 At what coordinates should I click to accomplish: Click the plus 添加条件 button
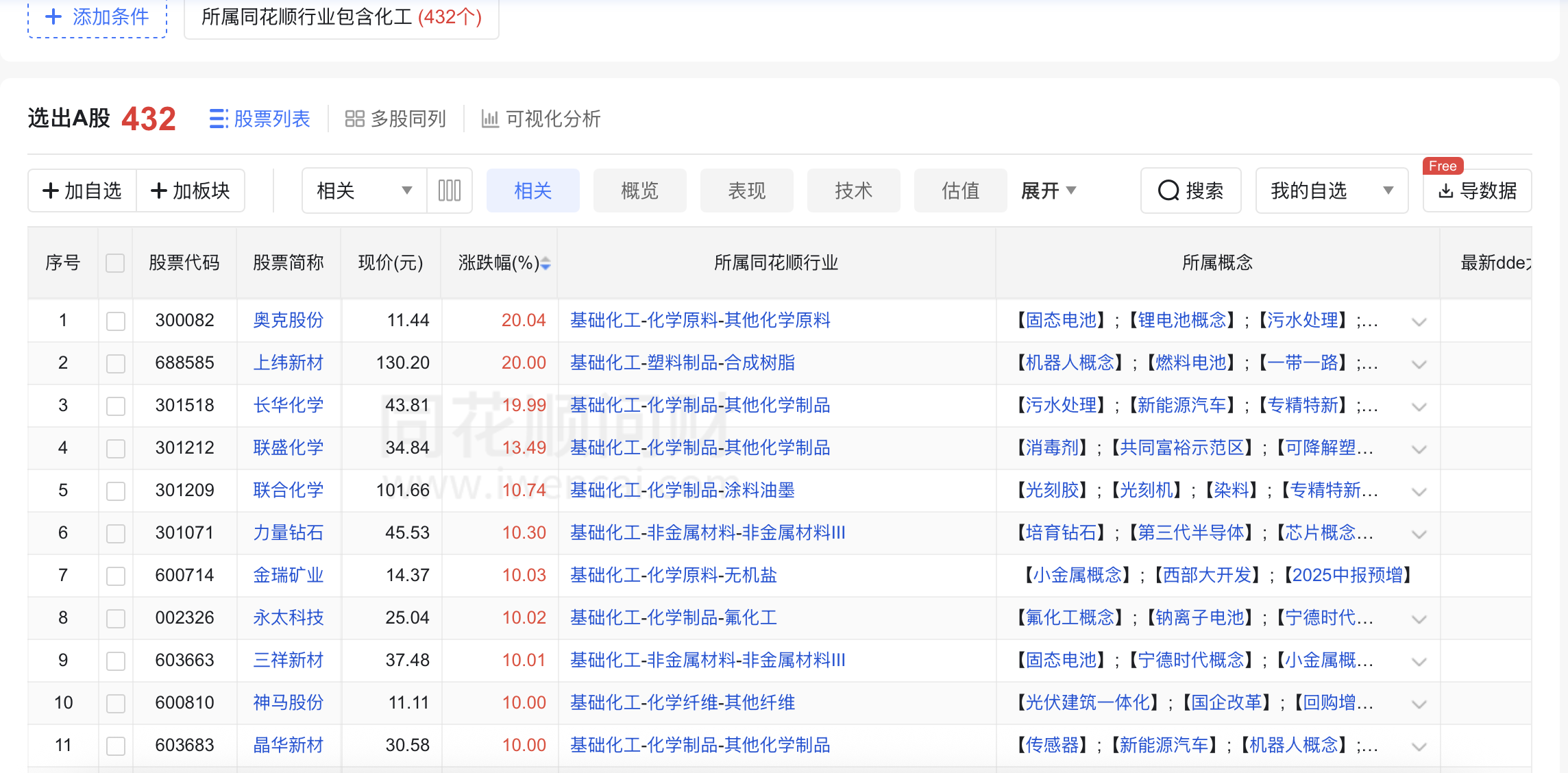pos(97,16)
